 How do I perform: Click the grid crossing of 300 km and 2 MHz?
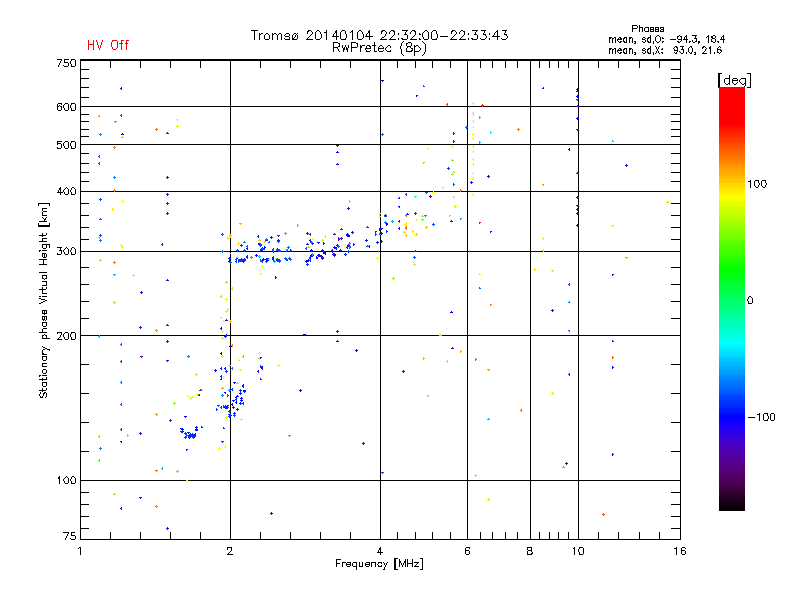point(230,252)
